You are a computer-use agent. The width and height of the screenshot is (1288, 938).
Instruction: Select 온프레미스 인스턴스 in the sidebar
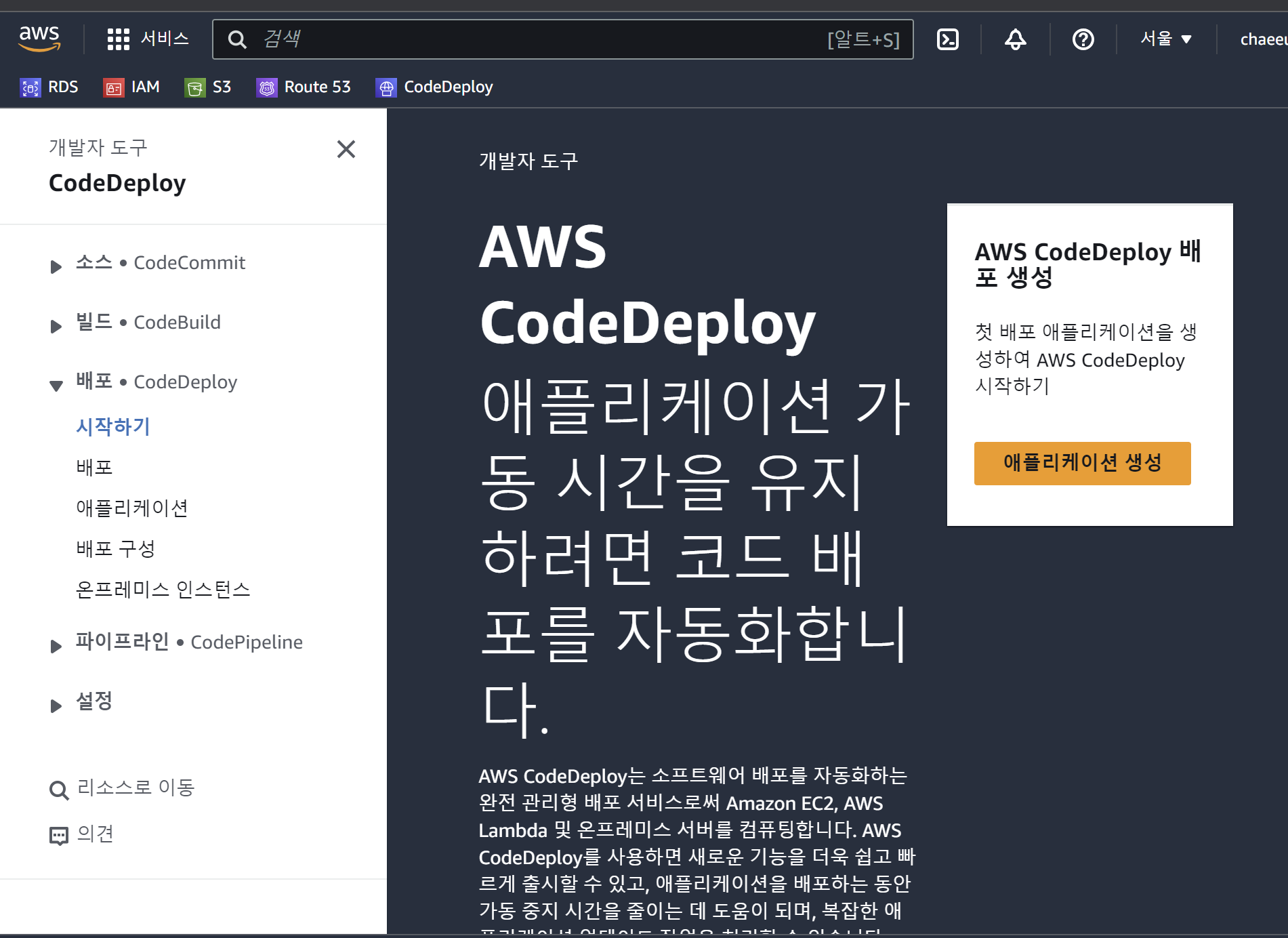163,589
